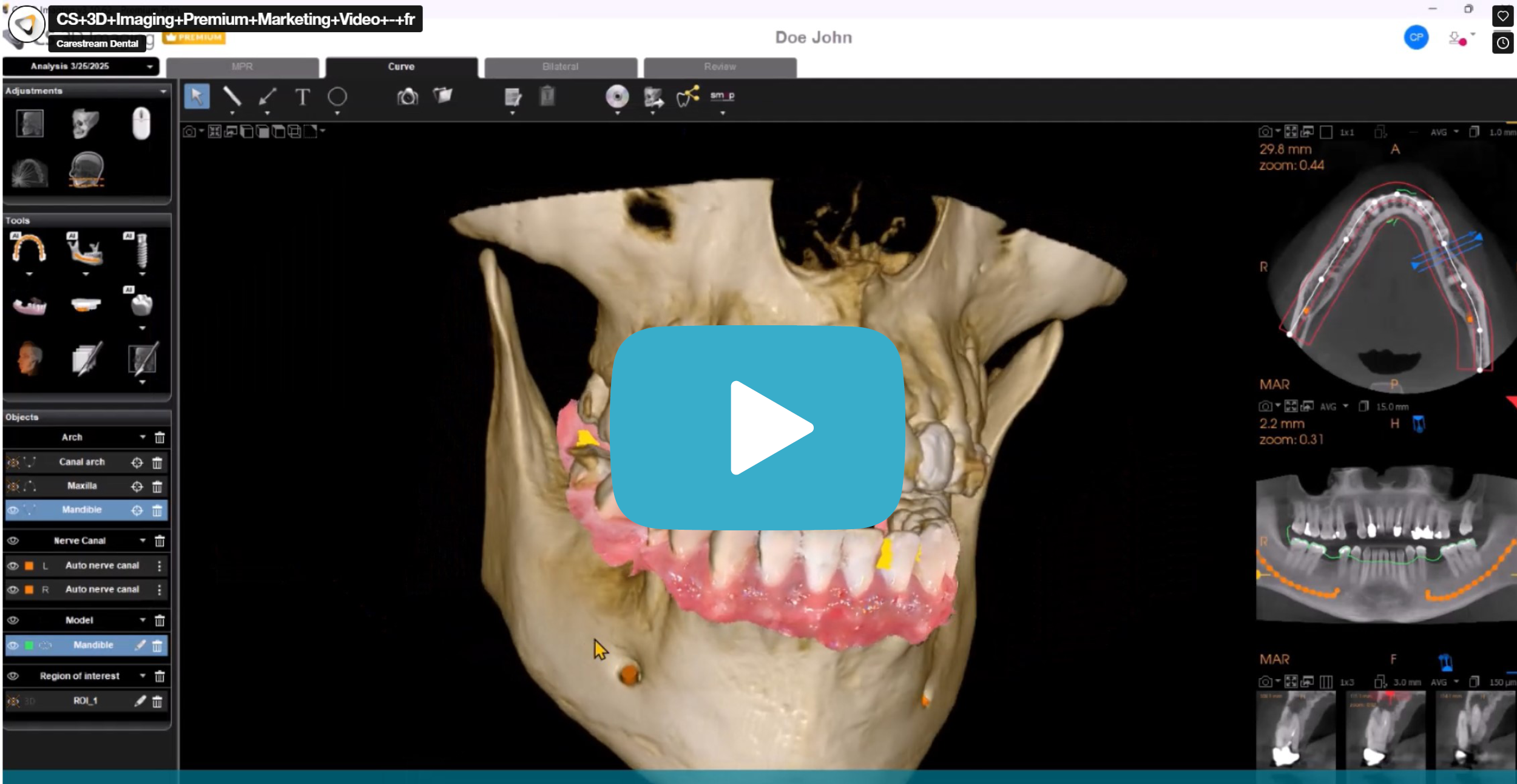The height and width of the screenshot is (784, 1517).
Task: Select the line drawing tool
Action: click(232, 96)
